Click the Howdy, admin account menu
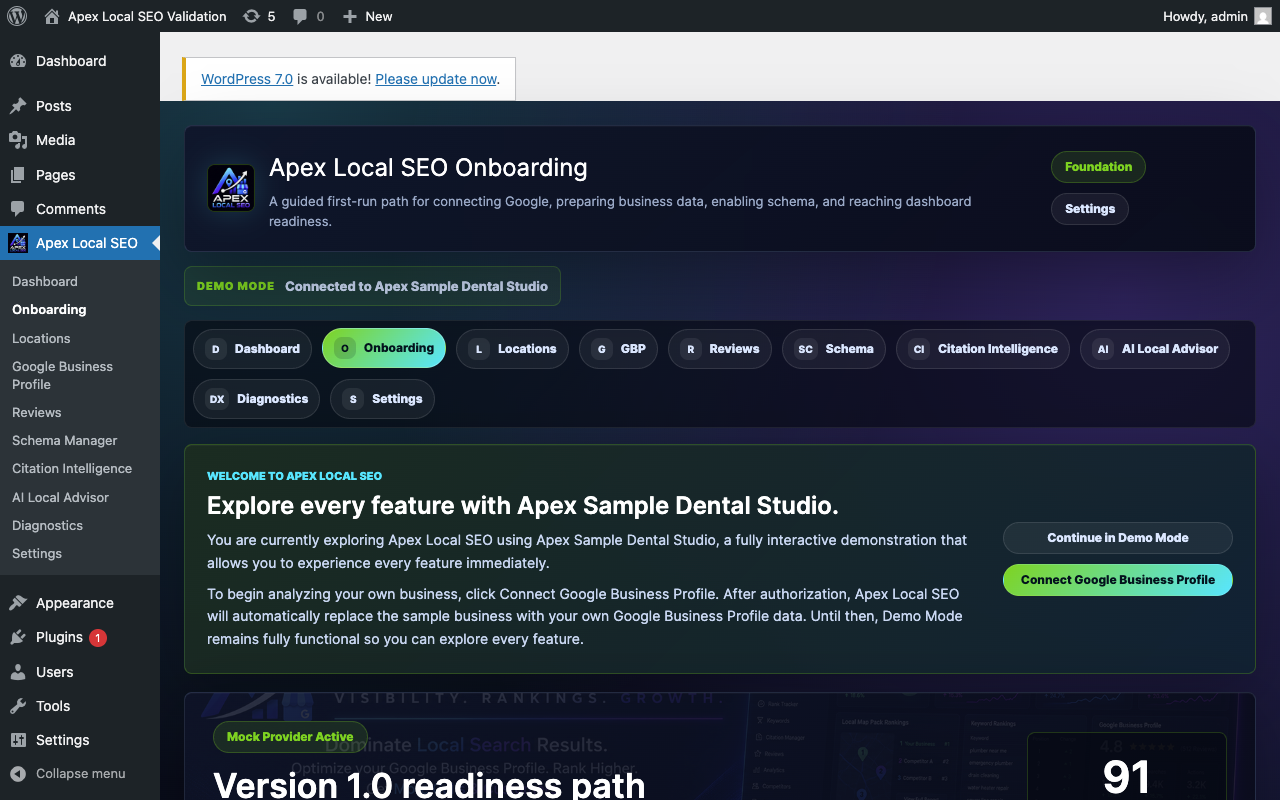 1217,16
